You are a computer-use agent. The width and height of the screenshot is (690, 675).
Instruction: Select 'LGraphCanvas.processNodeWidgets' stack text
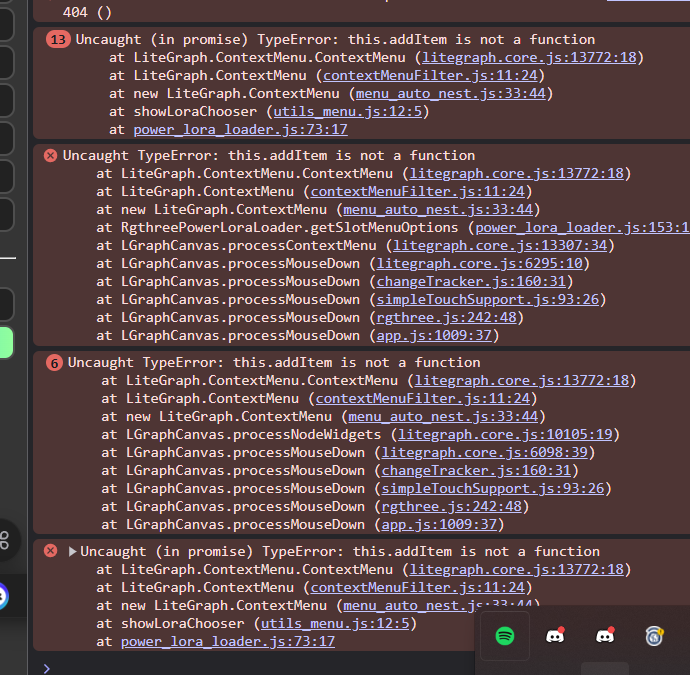(x=253, y=435)
